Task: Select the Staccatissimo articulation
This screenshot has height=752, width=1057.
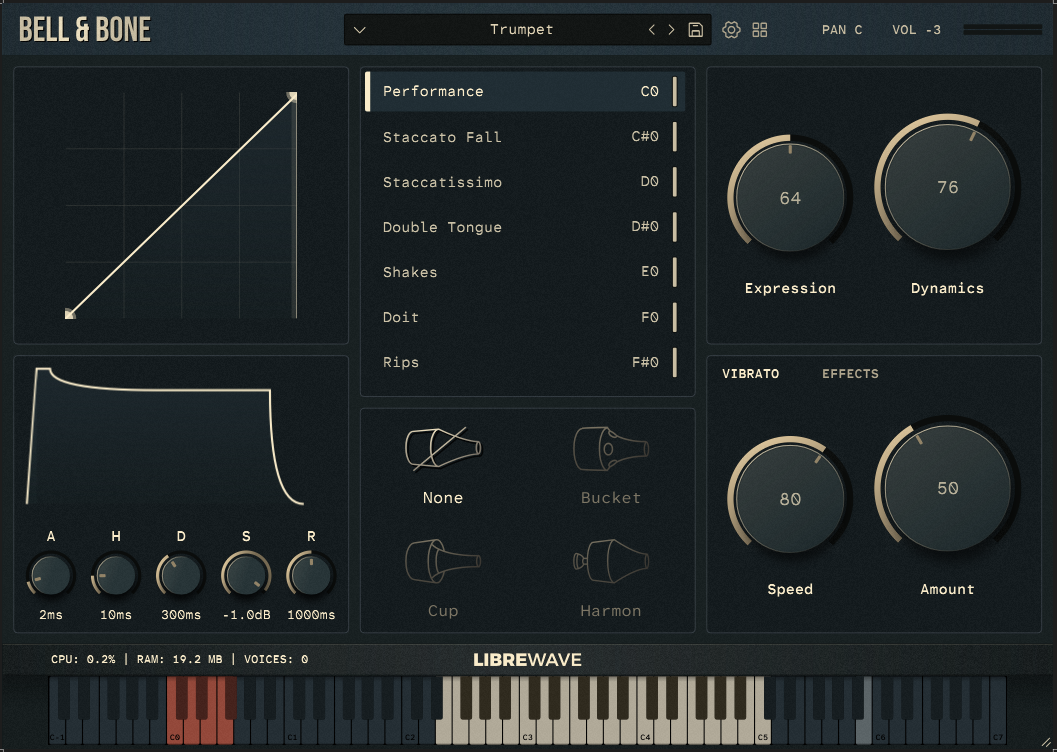Action: coord(525,182)
